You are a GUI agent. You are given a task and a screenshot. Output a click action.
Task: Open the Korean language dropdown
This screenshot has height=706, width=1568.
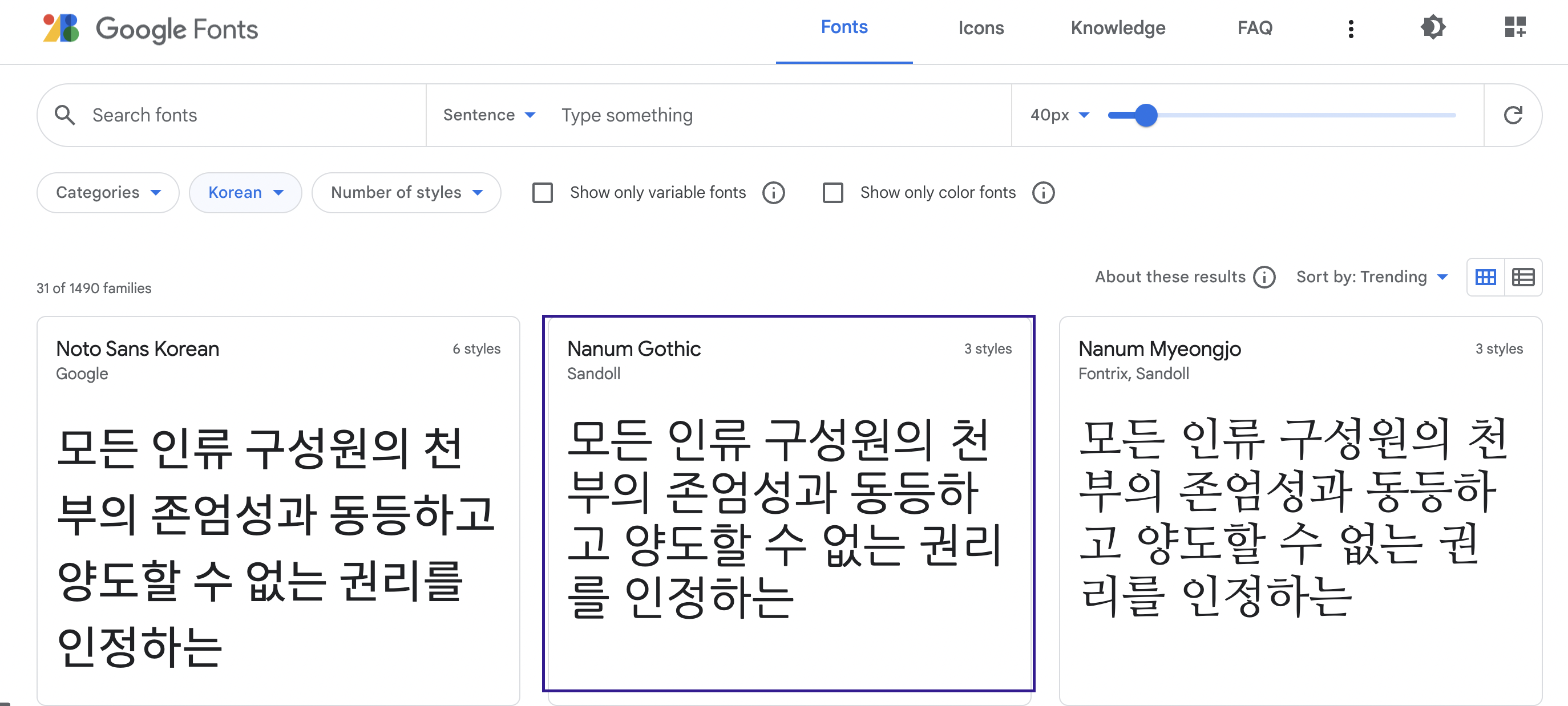(x=245, y=193)
